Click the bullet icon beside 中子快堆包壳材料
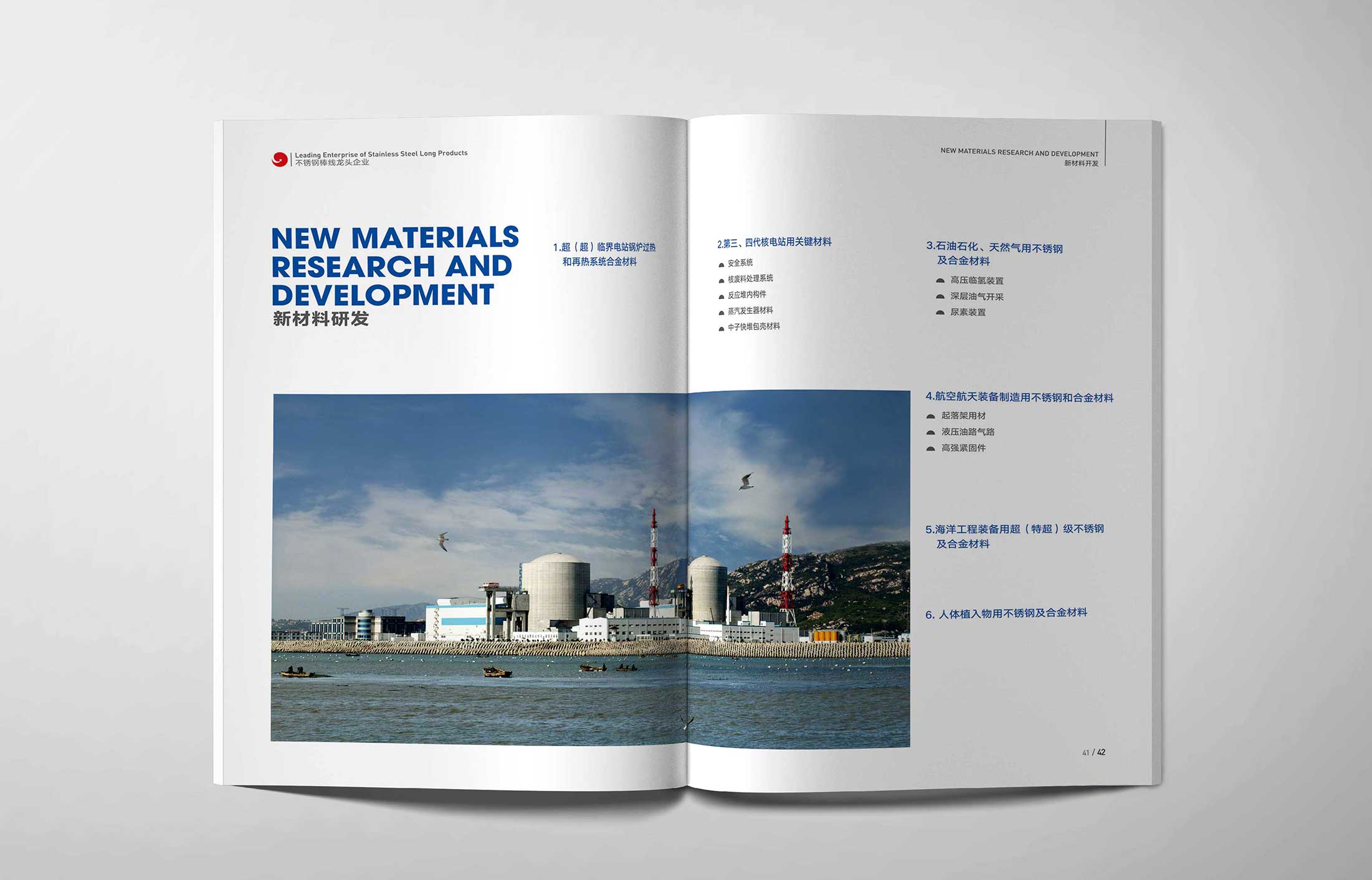The height and width of the screenshot is (880, 1372). click(x=722, y=328)
